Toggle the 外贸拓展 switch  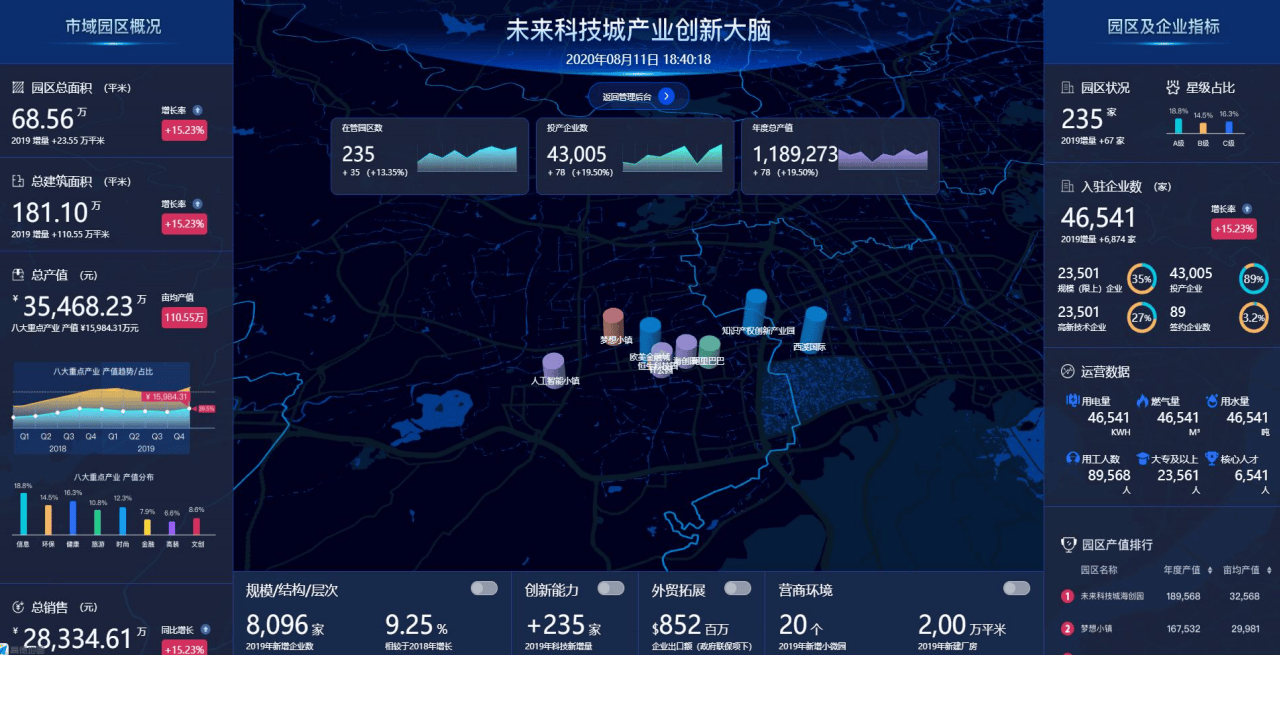pos(738,588)
